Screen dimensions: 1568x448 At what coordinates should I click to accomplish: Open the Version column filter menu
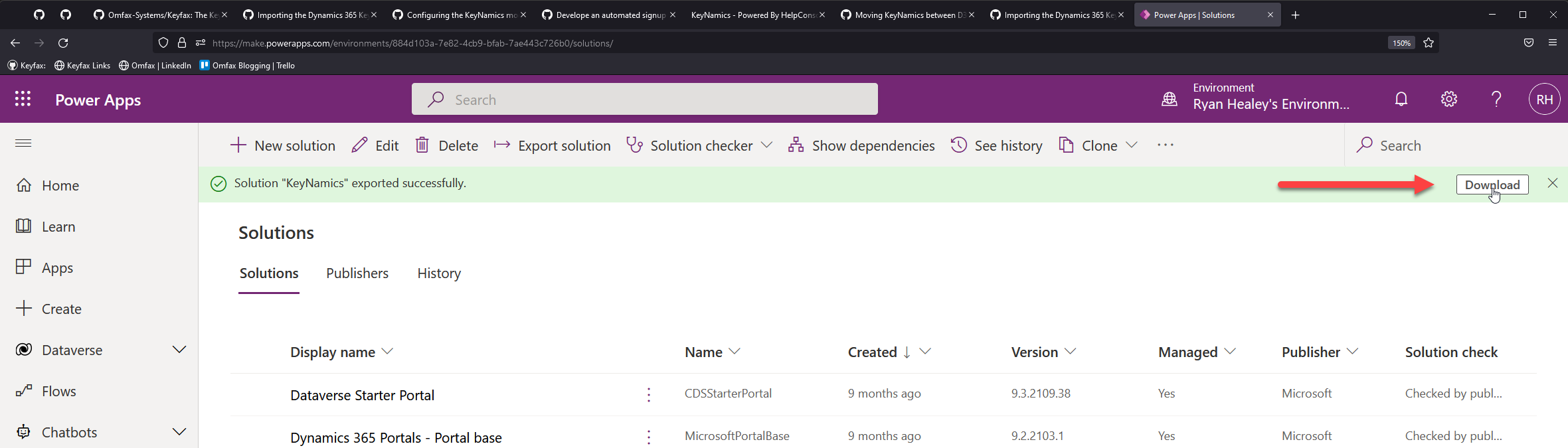click(x=1070, y=352)
